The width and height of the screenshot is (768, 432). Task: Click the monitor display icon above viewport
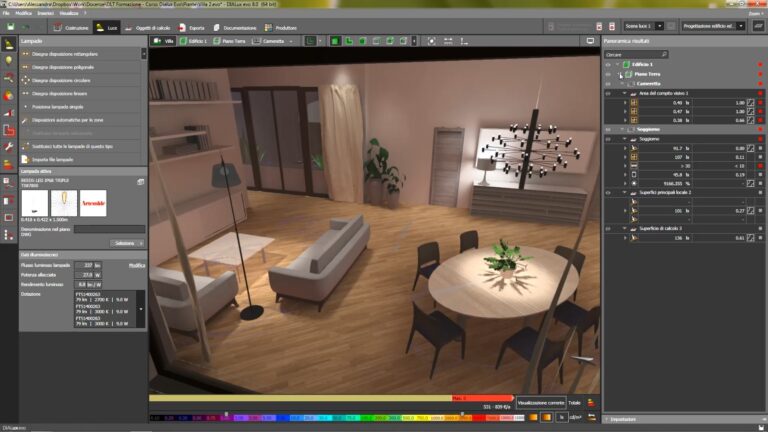pyautogui.click(x=590, y=41)
